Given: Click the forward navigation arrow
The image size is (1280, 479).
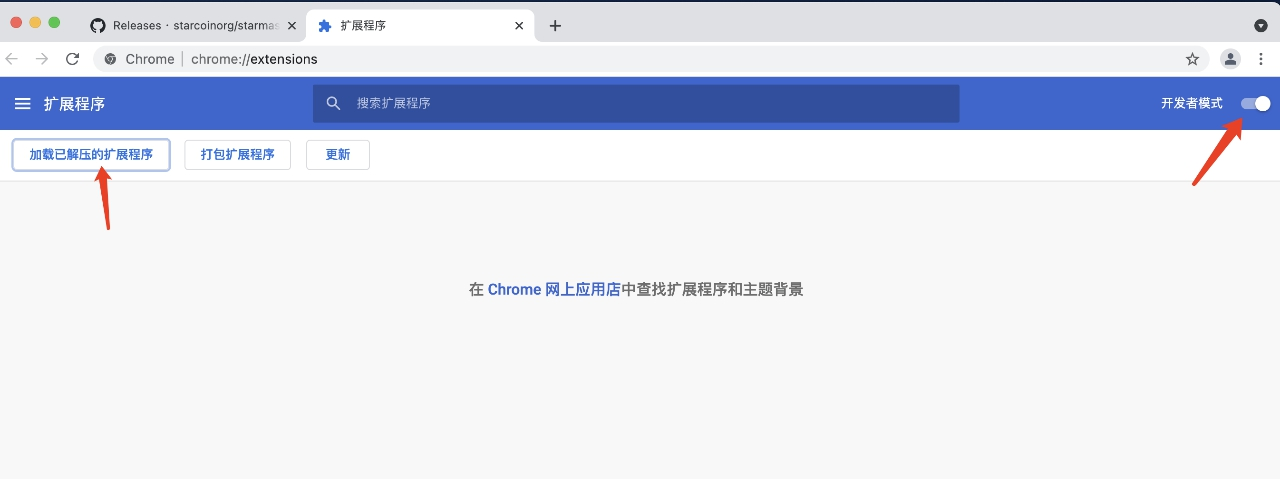Looking at the screenshot, I should coord(42,59).
